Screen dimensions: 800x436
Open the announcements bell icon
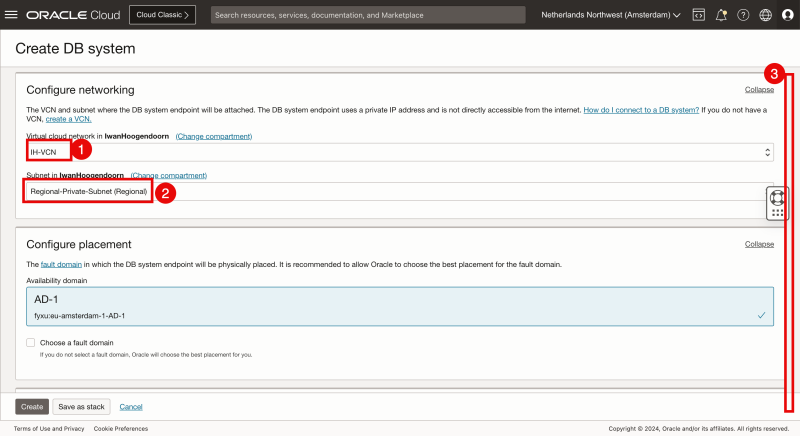721,15
